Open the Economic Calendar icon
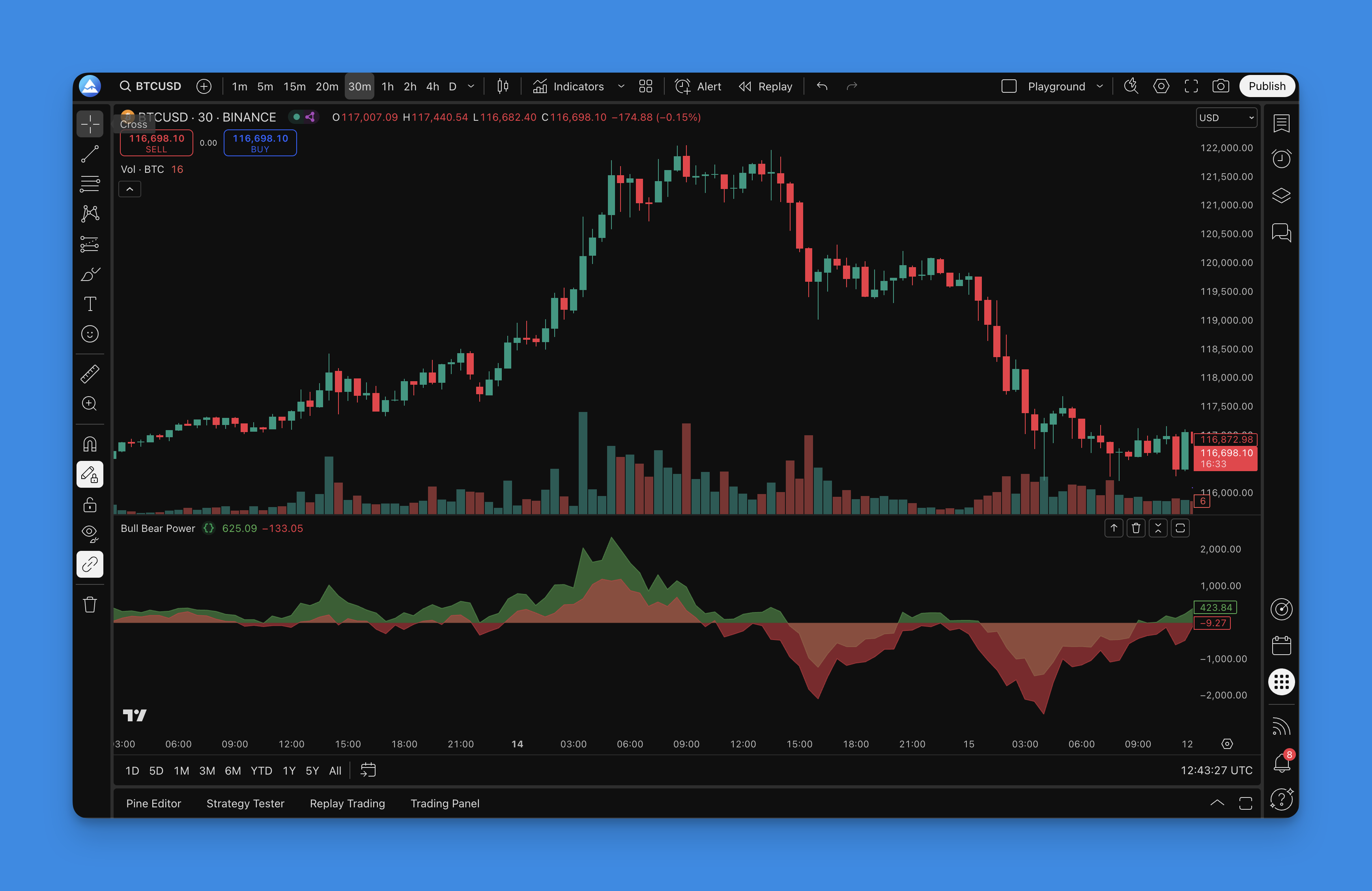This screenshot has height=891, width=1372. [1281, 645]
